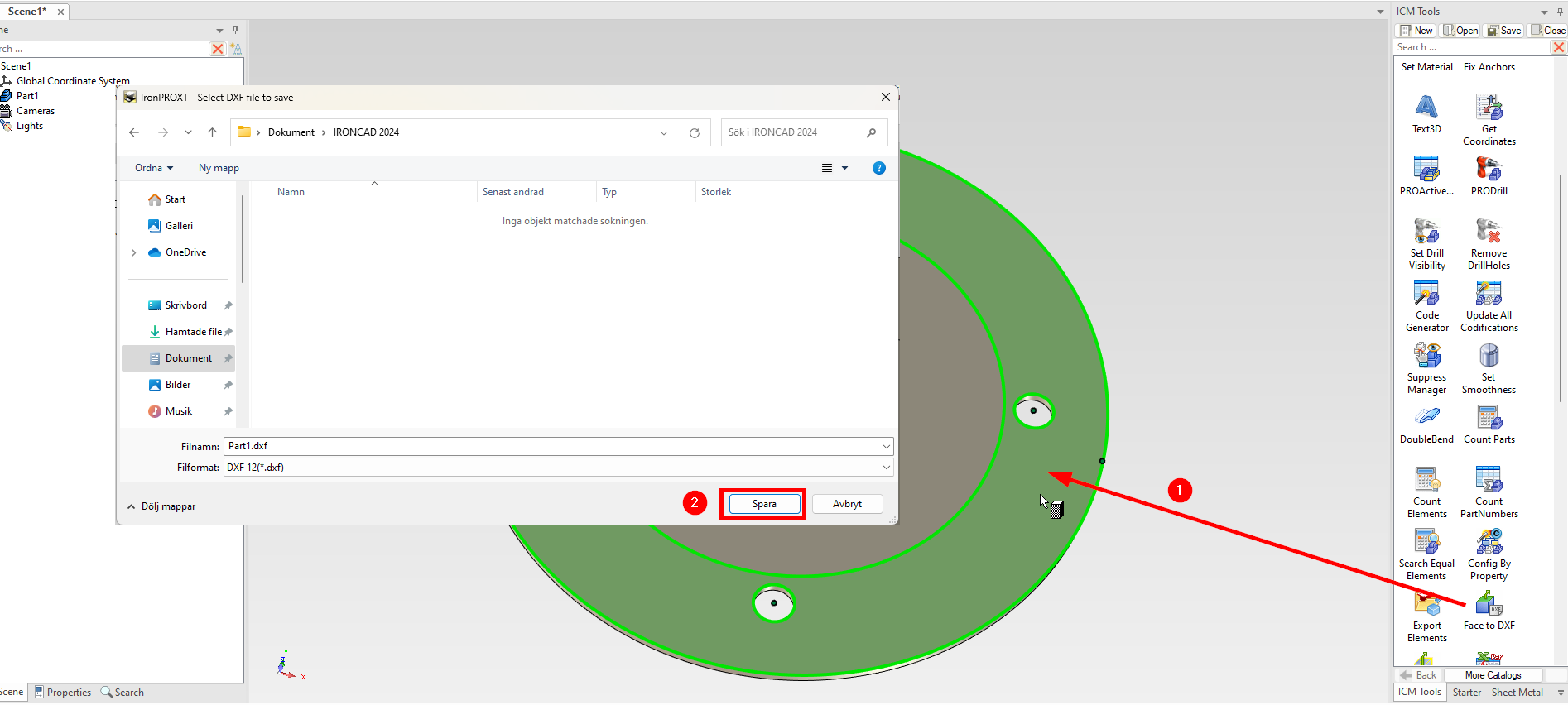Create a new folder with Ny mapp

click(x=219, y=168)
